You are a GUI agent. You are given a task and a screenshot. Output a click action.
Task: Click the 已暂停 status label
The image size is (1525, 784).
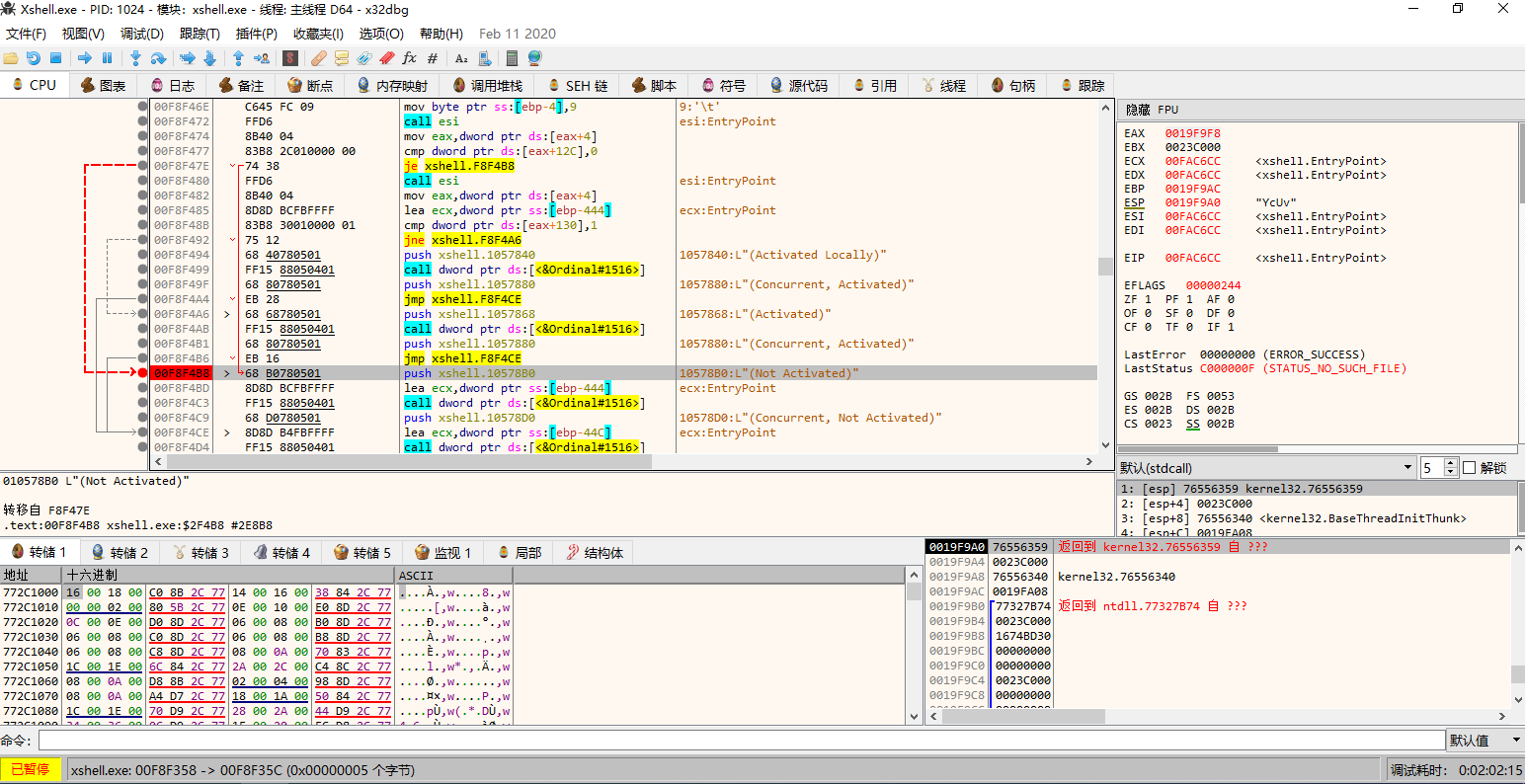click(x=31, y=770)
